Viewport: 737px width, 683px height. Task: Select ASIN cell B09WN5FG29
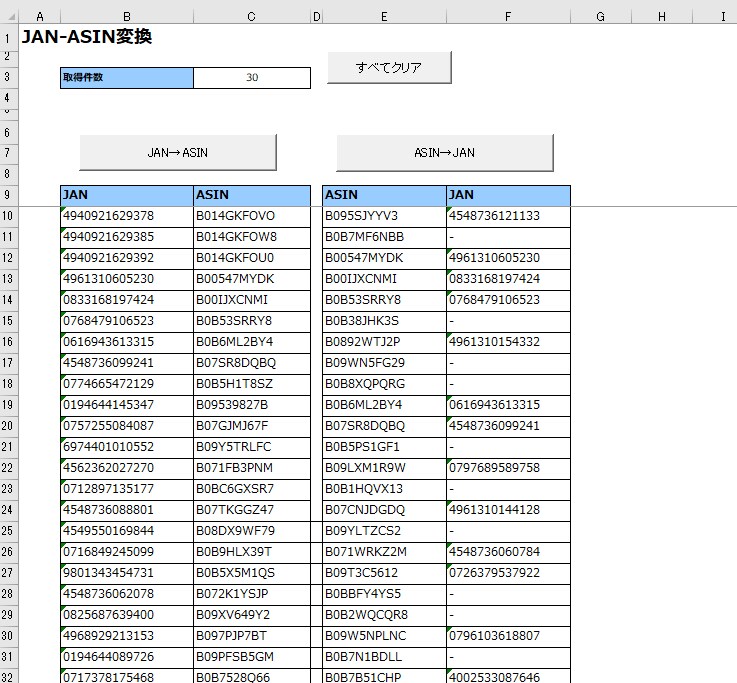(x=384, y=363)
